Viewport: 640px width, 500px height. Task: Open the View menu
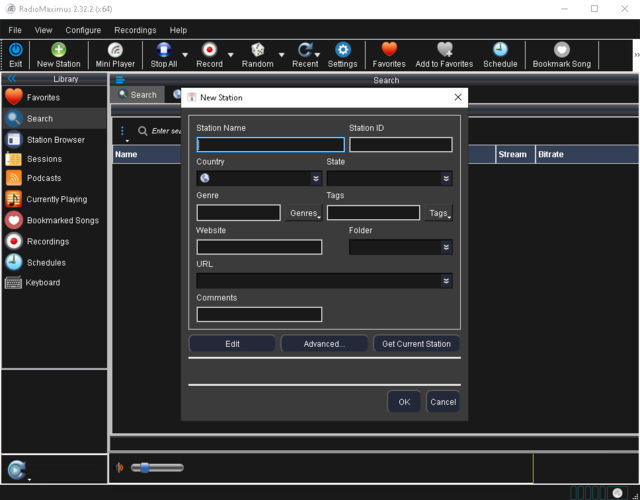coord(43,30)
